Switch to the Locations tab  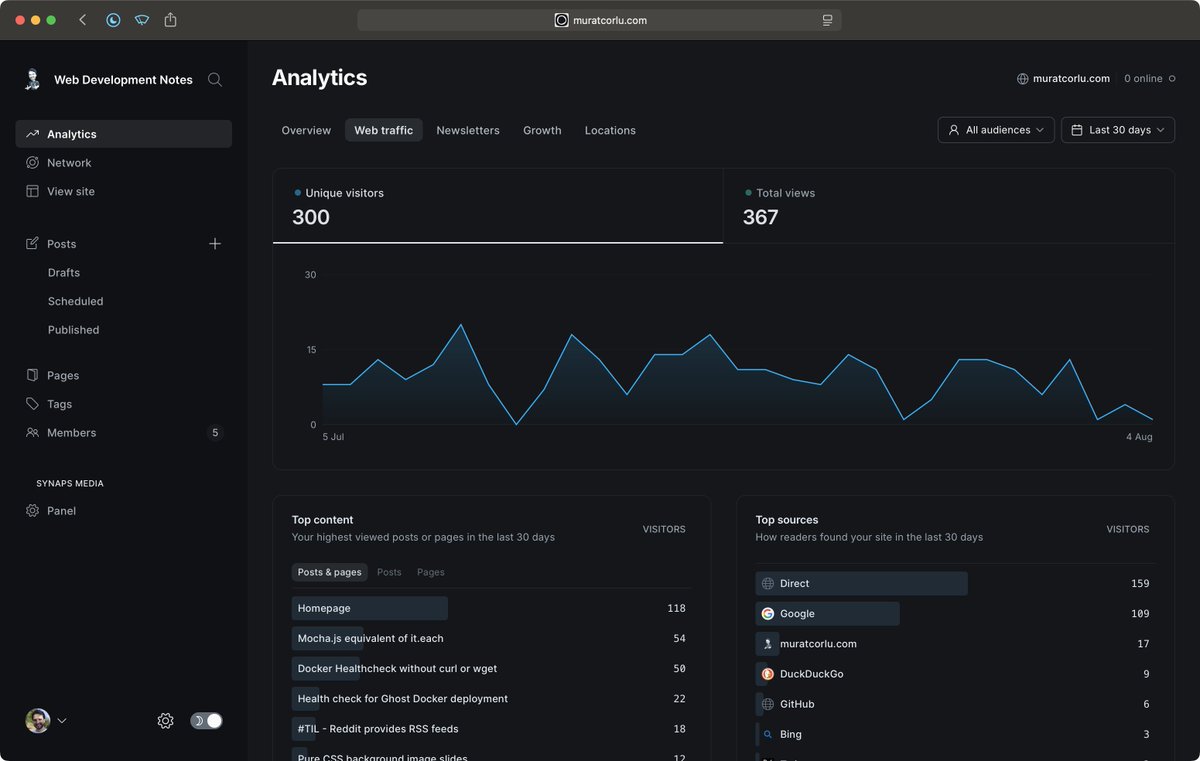[610, 131]
